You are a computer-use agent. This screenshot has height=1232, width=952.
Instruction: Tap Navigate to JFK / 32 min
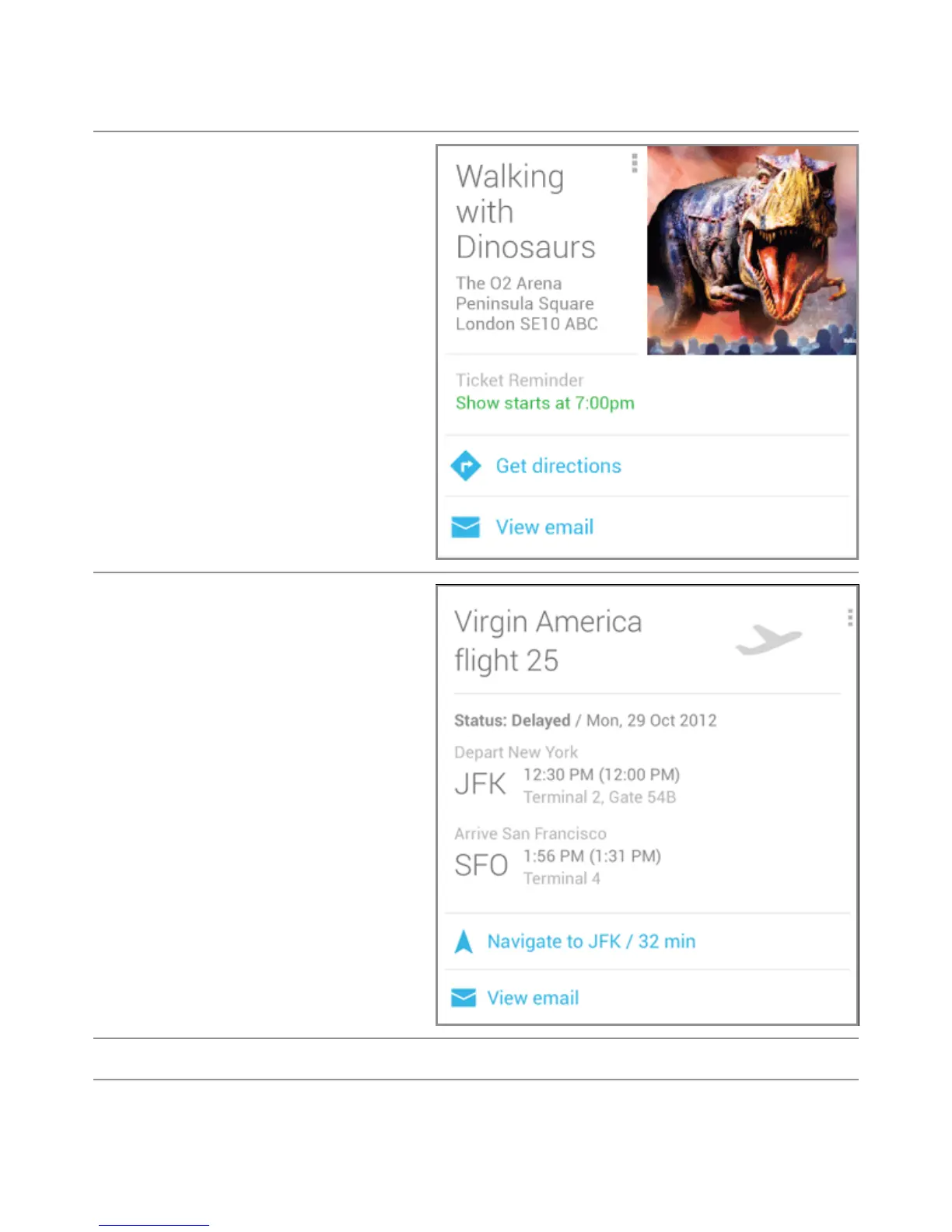point(591,941)
